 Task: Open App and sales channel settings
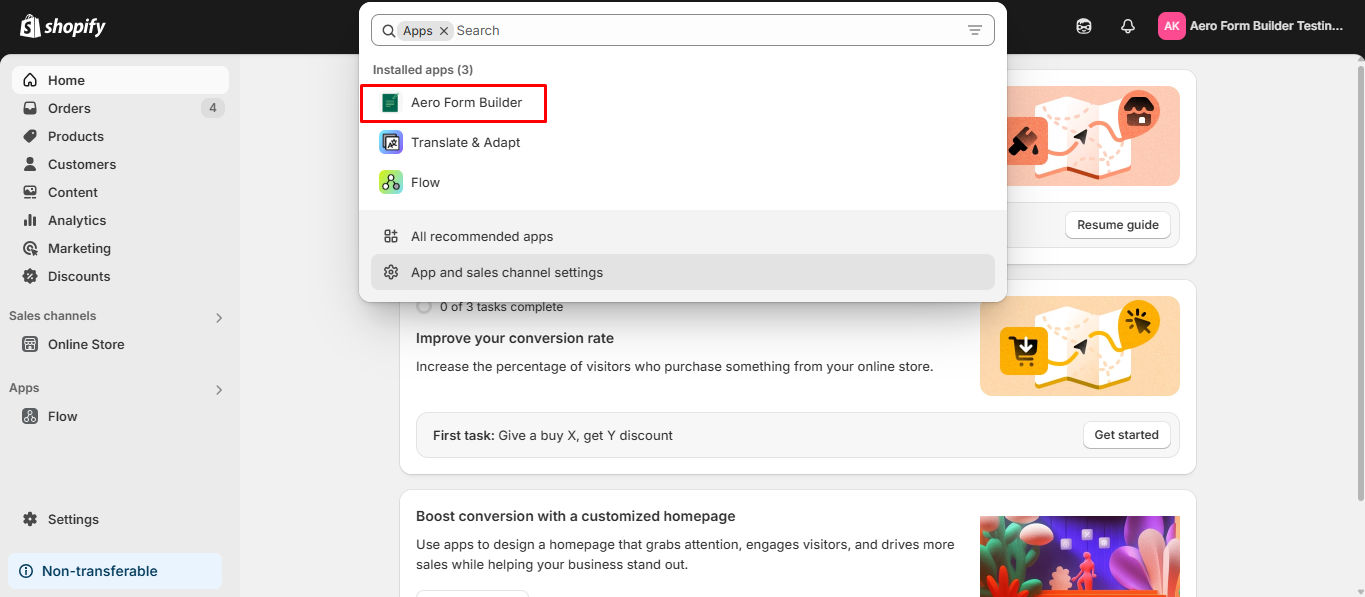(x=683, y=272)
